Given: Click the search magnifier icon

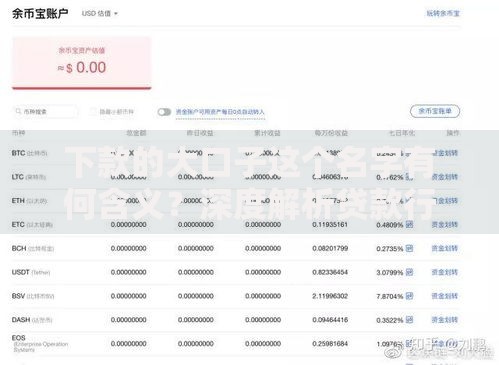Looking at the screenshot, I should coord(18,111).
